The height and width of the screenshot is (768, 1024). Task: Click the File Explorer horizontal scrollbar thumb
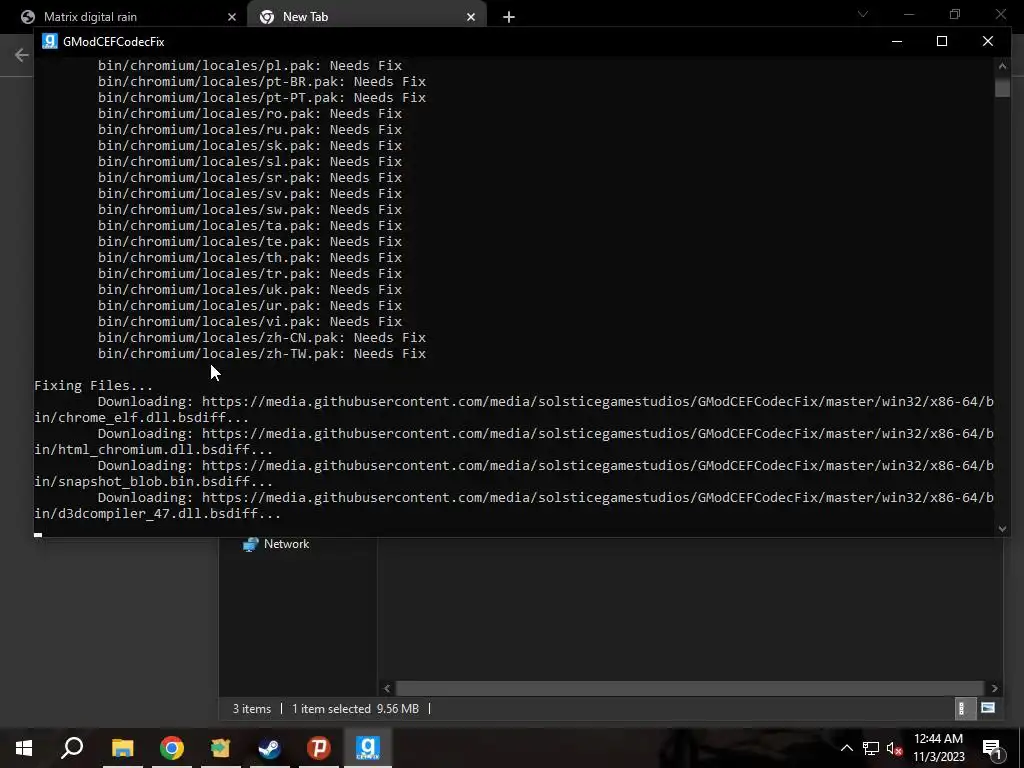690,688
